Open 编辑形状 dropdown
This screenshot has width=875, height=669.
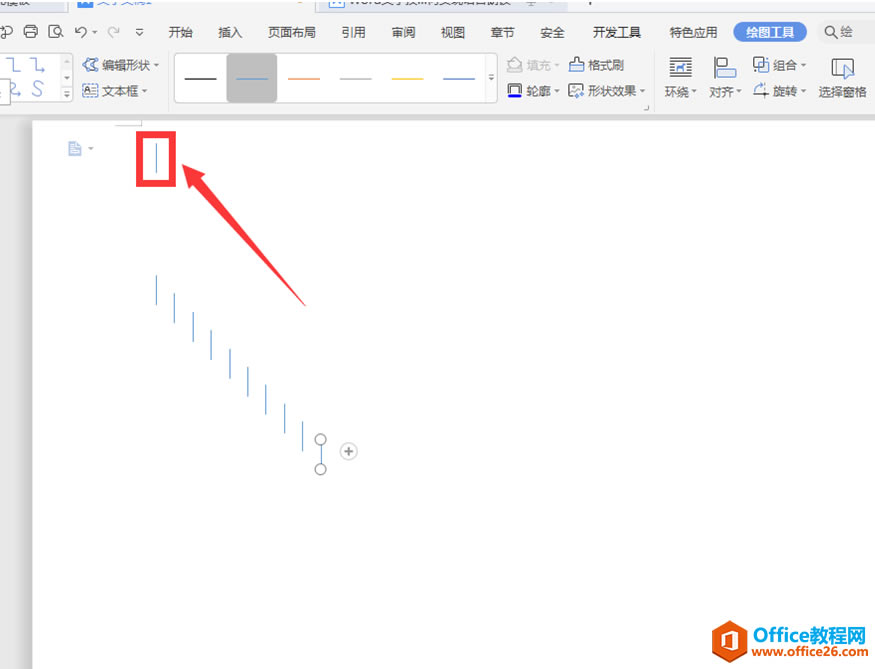click(x=121, y=65)
